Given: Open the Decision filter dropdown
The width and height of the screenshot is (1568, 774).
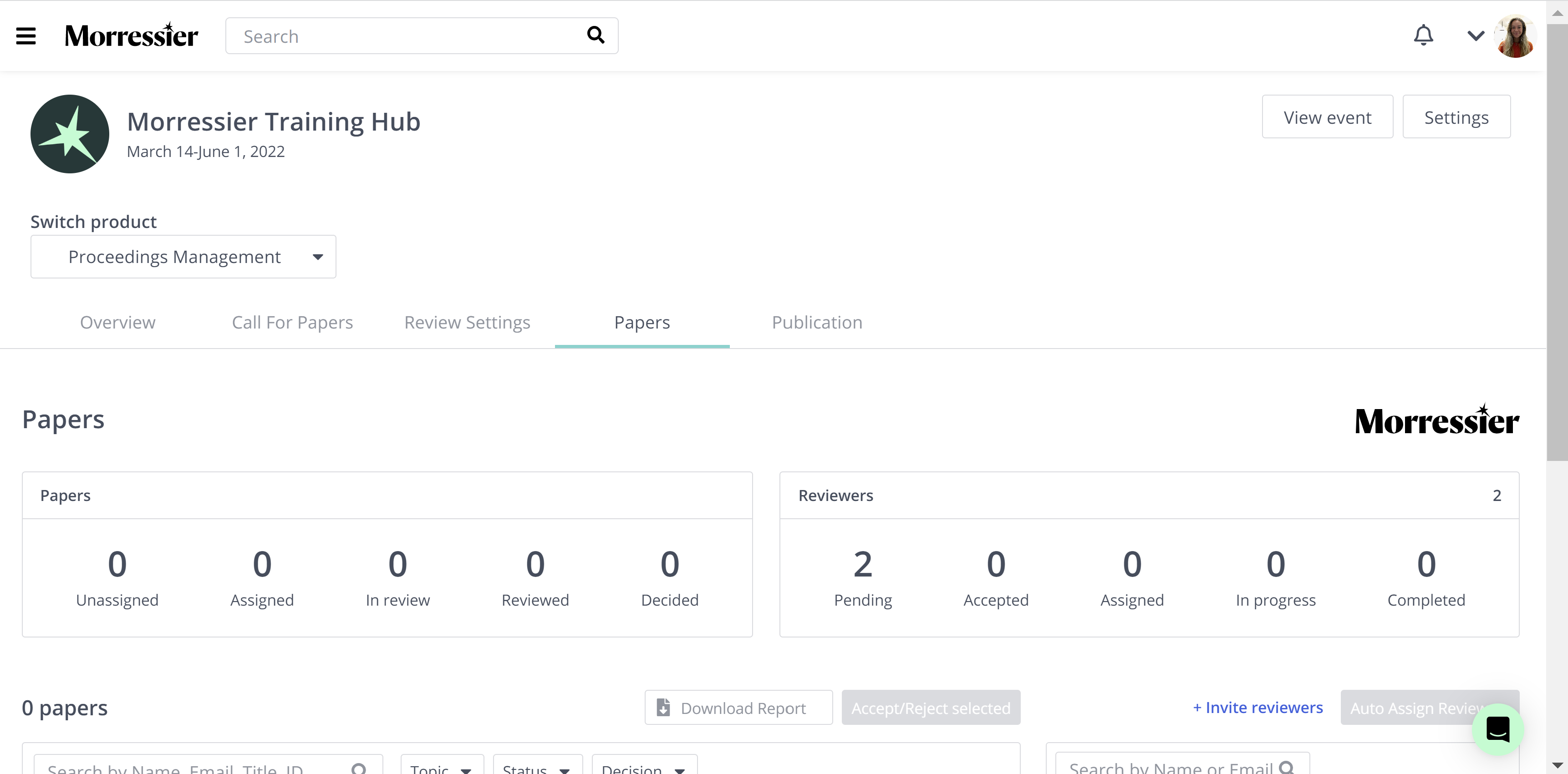Looking at the screenshot, I should [x=645, y=765].
